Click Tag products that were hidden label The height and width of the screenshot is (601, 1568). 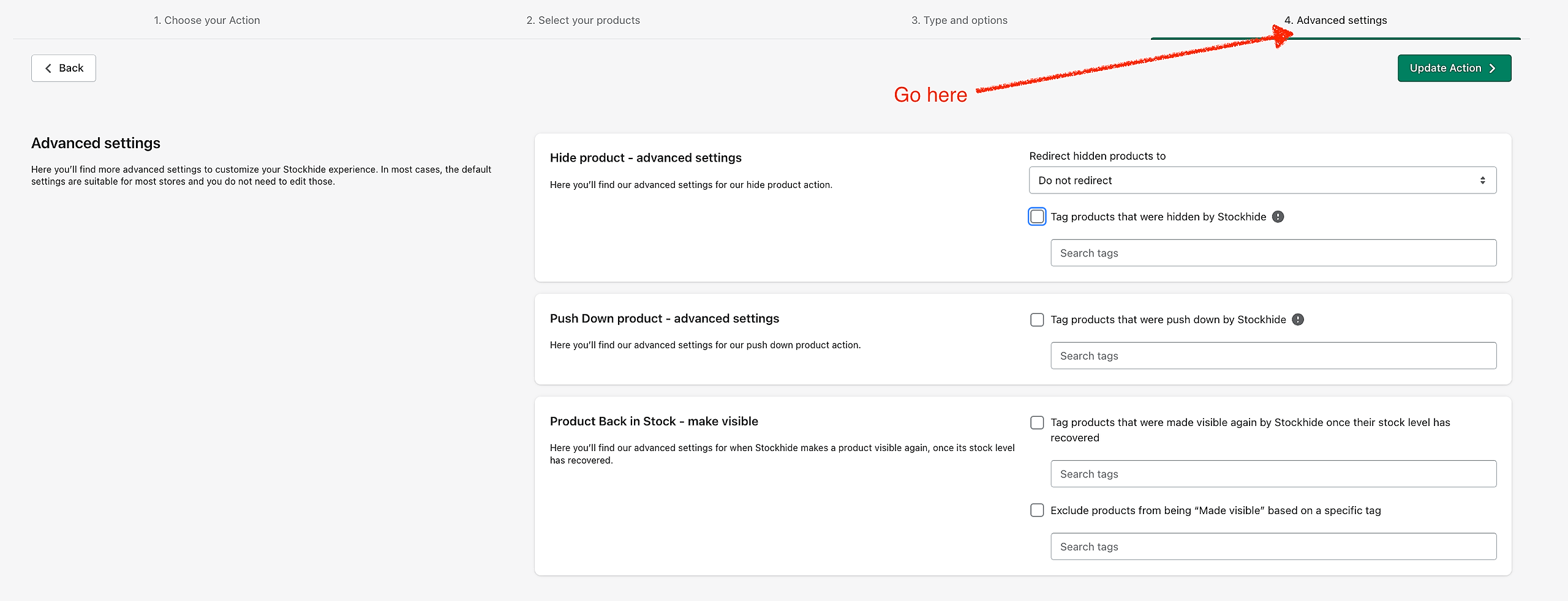point(1158,217)
